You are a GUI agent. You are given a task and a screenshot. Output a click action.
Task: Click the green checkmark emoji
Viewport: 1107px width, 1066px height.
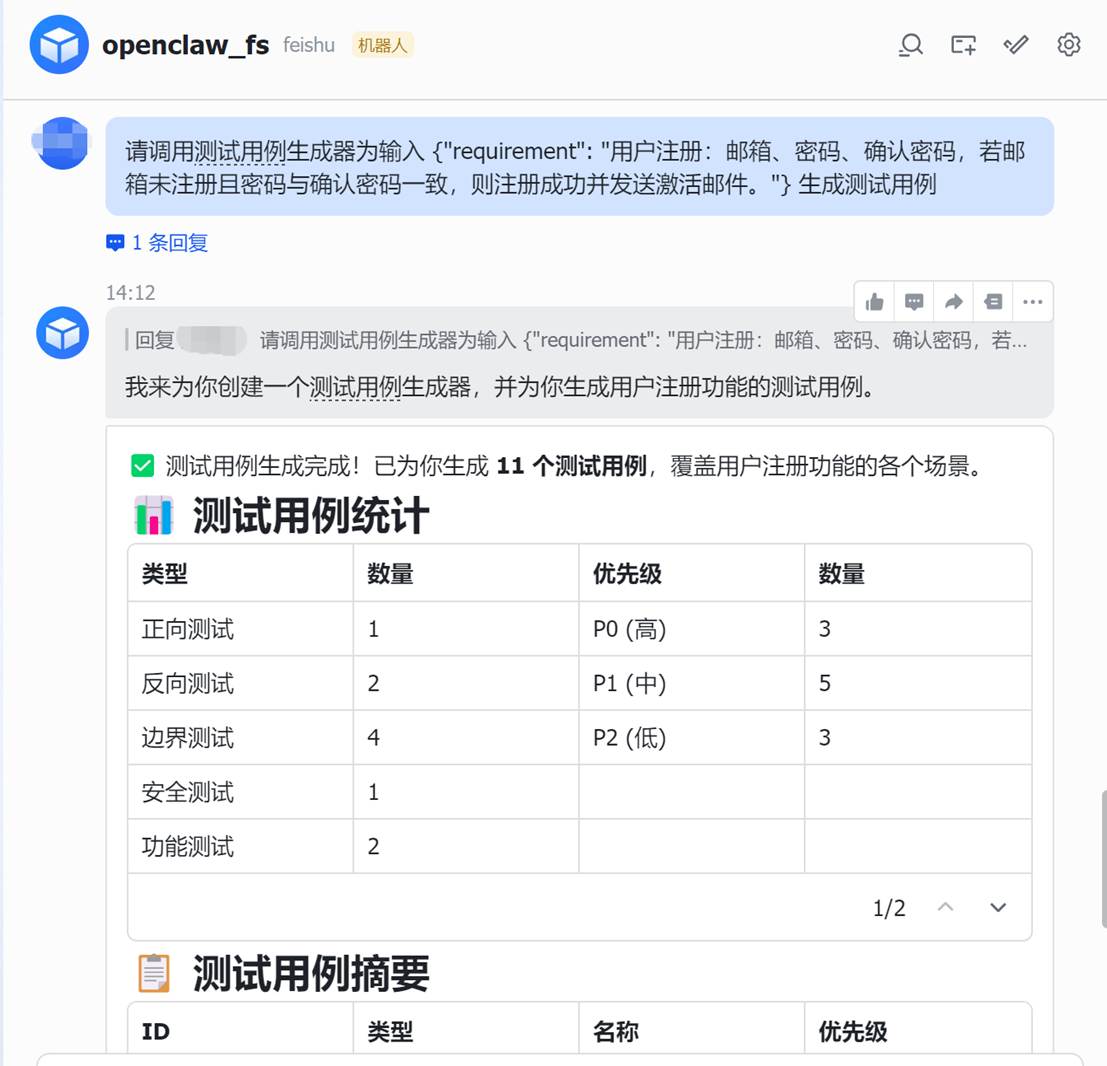point(143,466)
